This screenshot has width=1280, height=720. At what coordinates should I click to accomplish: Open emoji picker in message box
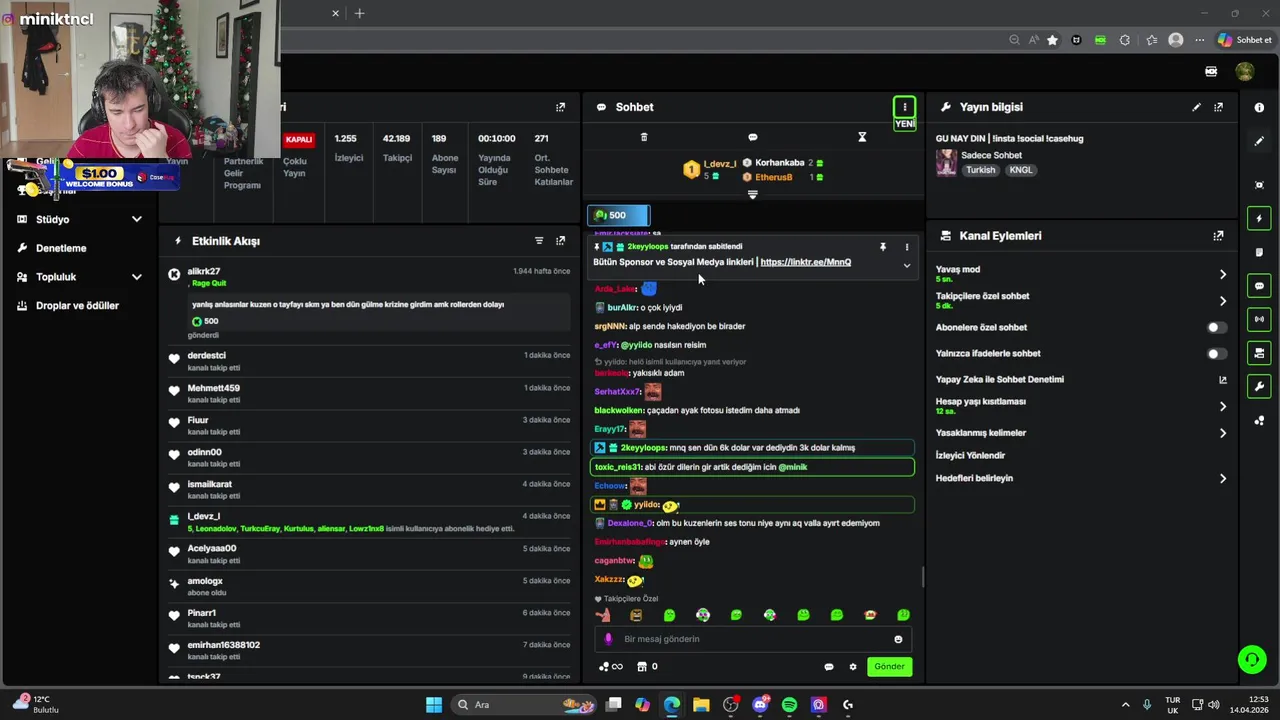pos(898,639)
